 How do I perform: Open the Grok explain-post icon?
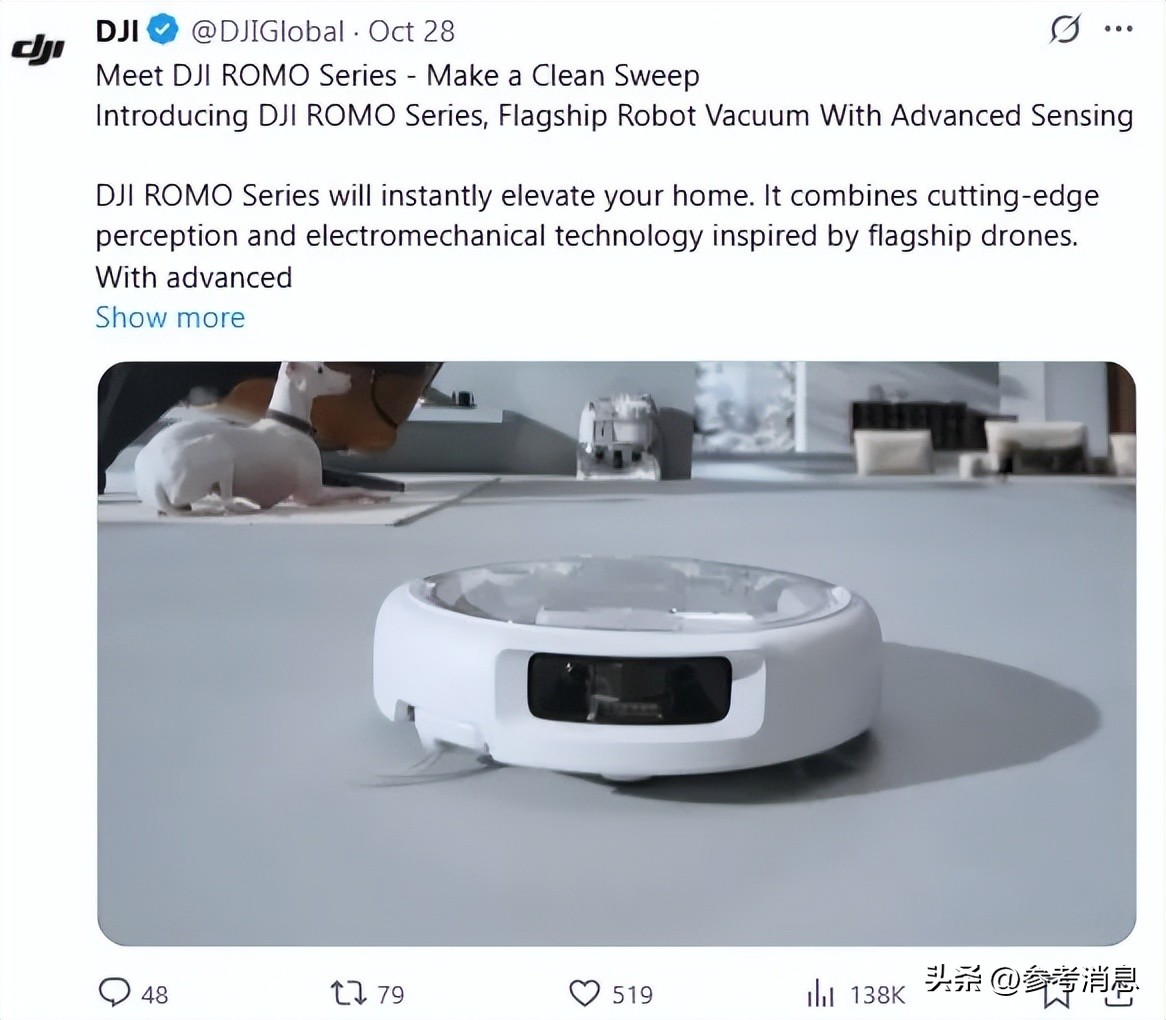coord(1064,30)
